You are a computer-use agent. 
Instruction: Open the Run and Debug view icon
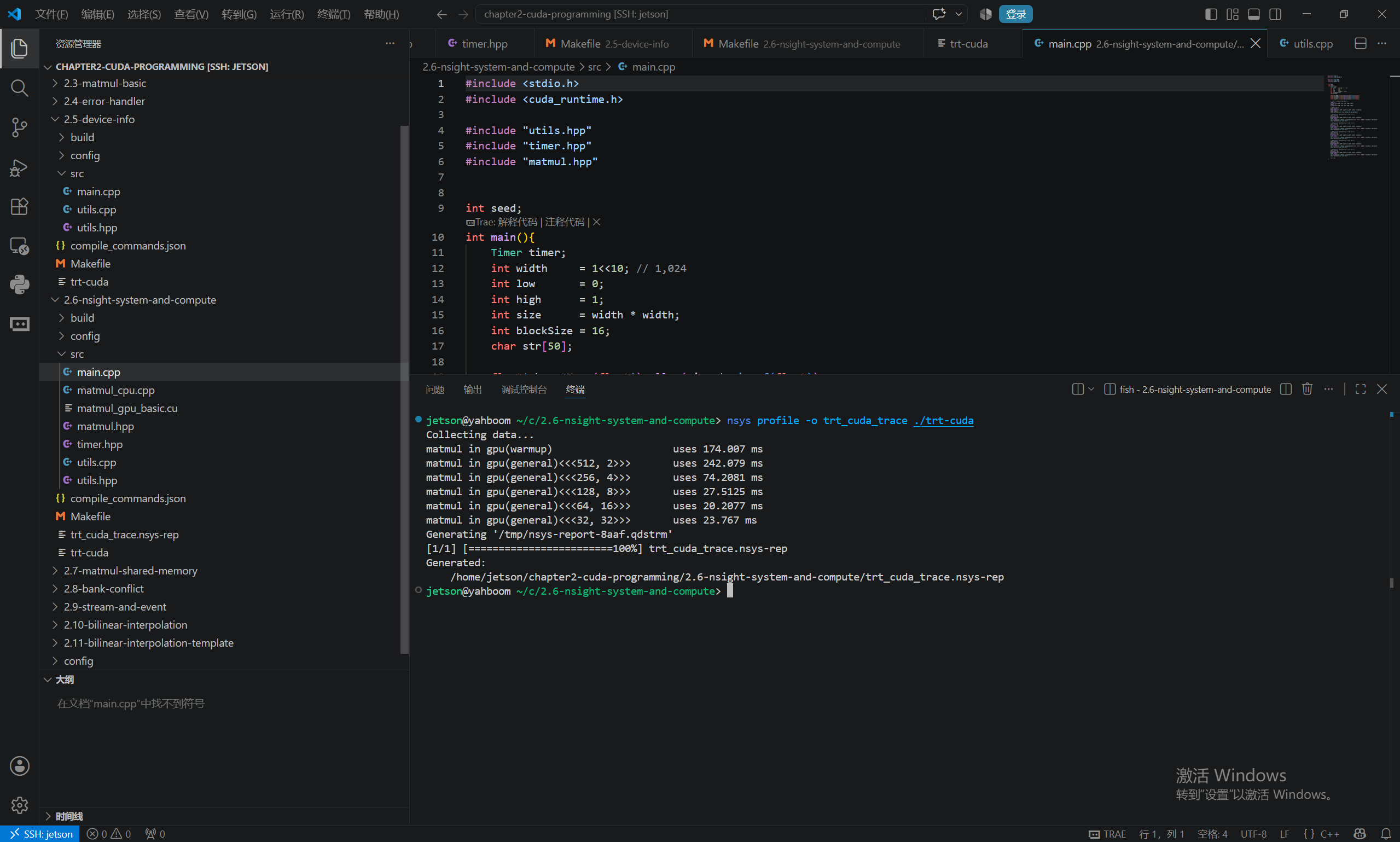click(x=19, y=167)
